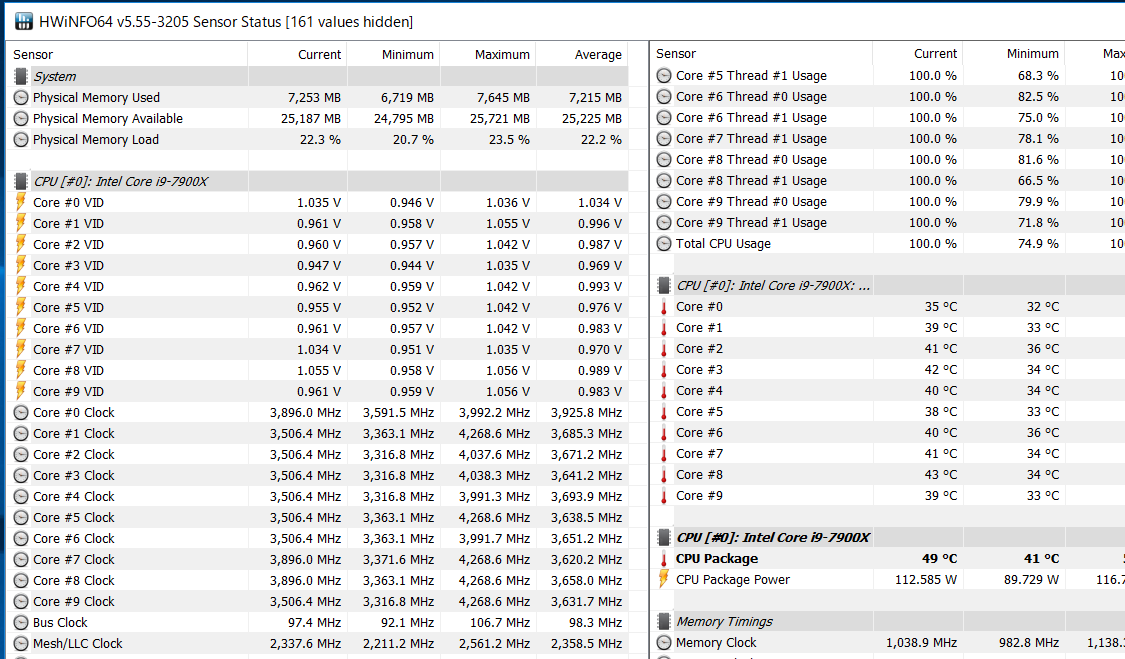Click the HWiNFO64 Sensor Status window title
The width and height of the screenshot is (1125, 659).
pyautogui.click(x=226, y=22)
